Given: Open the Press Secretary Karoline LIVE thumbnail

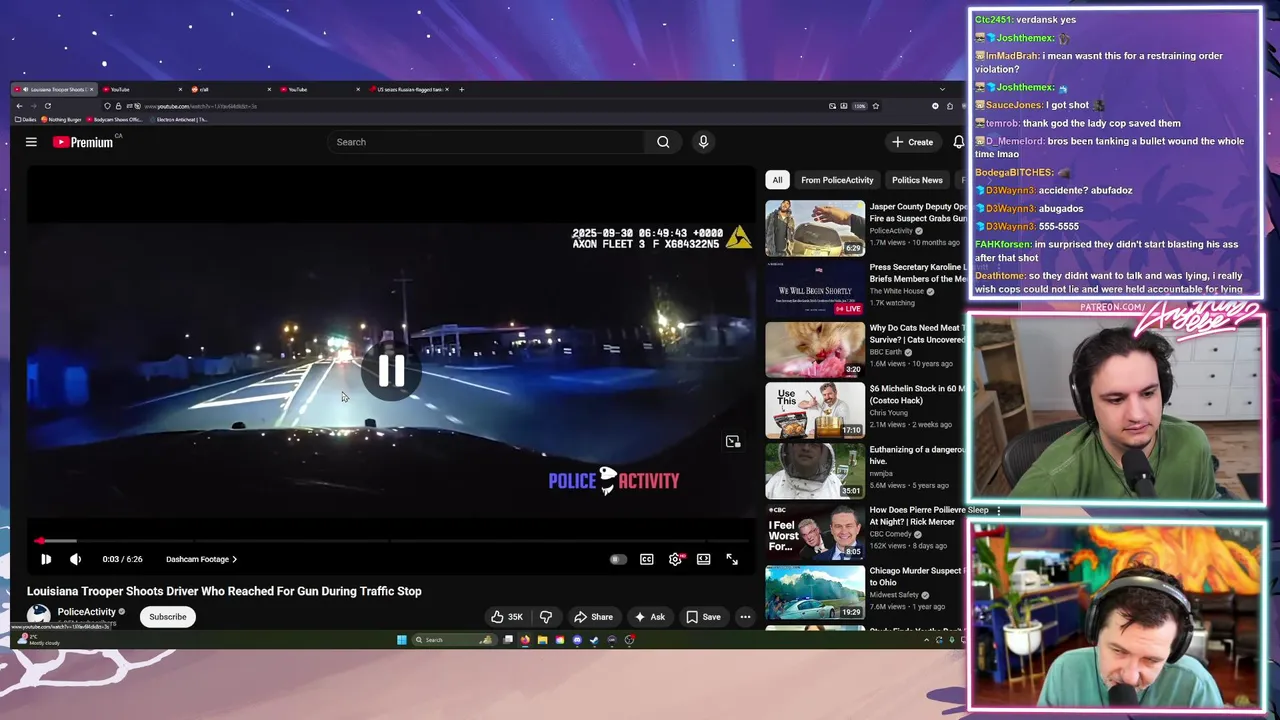Looking at the screenshot, I should [x=815, y=289].
